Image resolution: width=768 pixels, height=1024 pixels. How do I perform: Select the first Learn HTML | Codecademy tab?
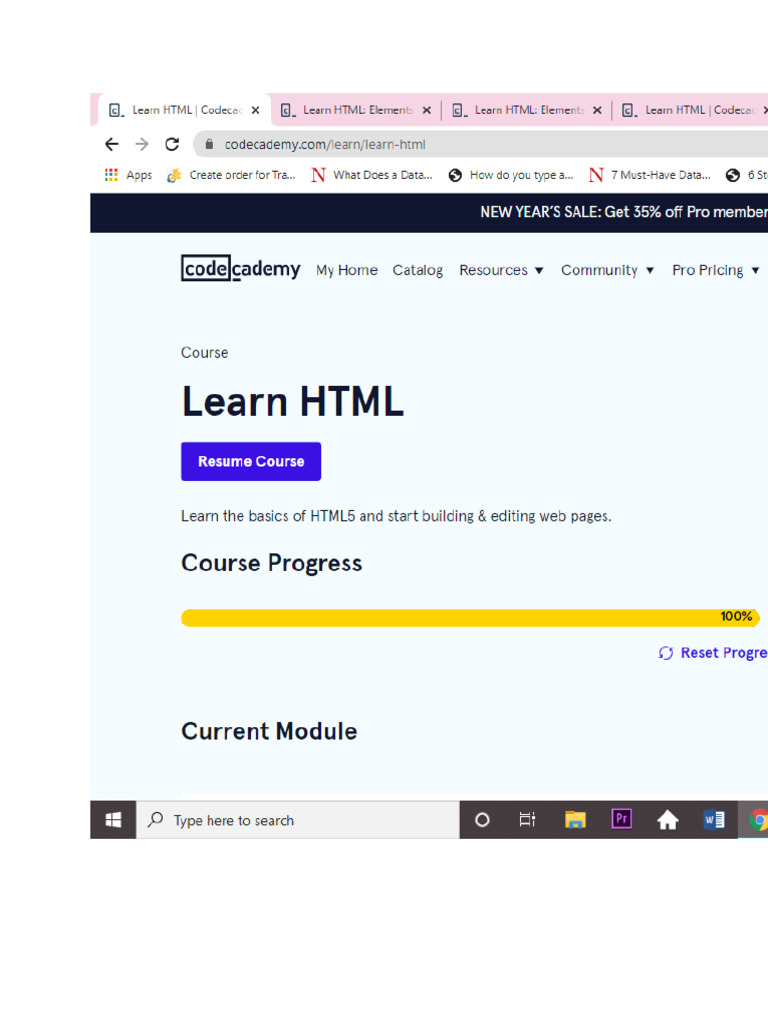pyautogui.click(x=183, y=110)
